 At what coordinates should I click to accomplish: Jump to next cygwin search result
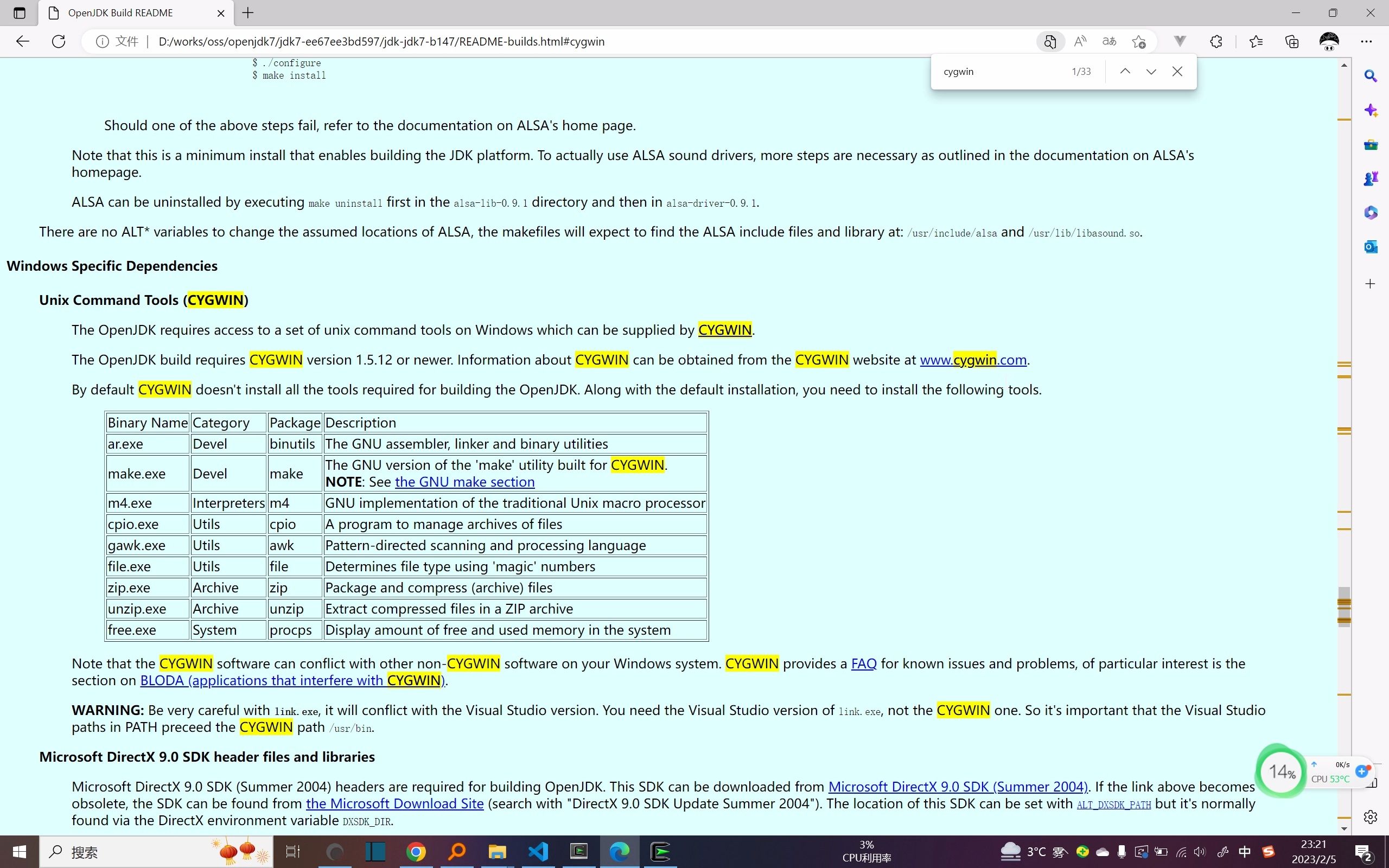click(1151, 72)
